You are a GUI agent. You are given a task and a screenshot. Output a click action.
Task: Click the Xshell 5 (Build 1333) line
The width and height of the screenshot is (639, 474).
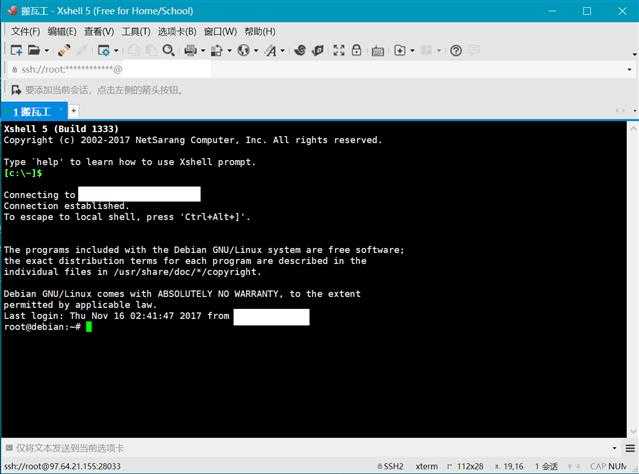click(x=61, y=129)
